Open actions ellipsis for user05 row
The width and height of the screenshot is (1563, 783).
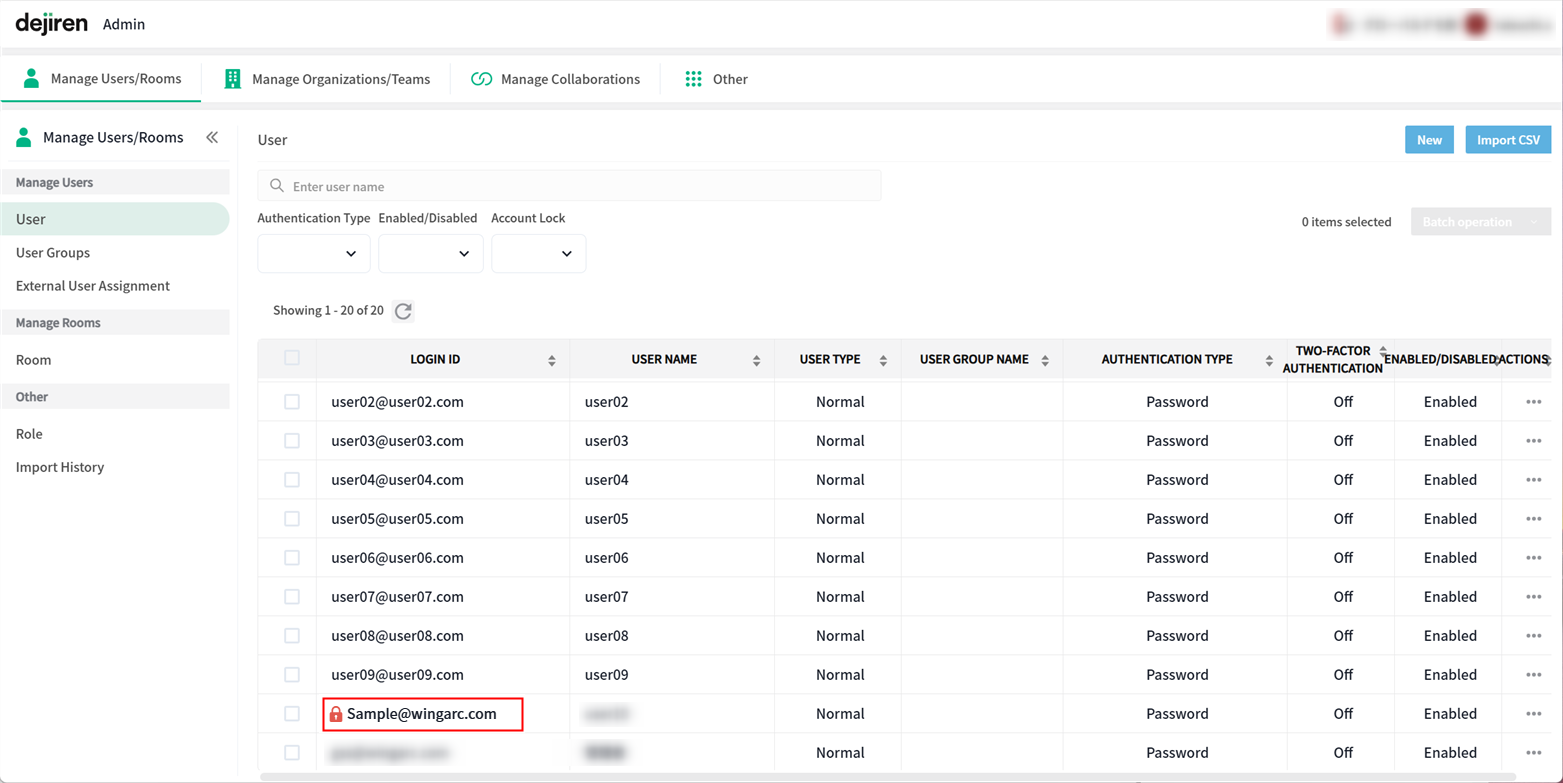pos(1533,519)
